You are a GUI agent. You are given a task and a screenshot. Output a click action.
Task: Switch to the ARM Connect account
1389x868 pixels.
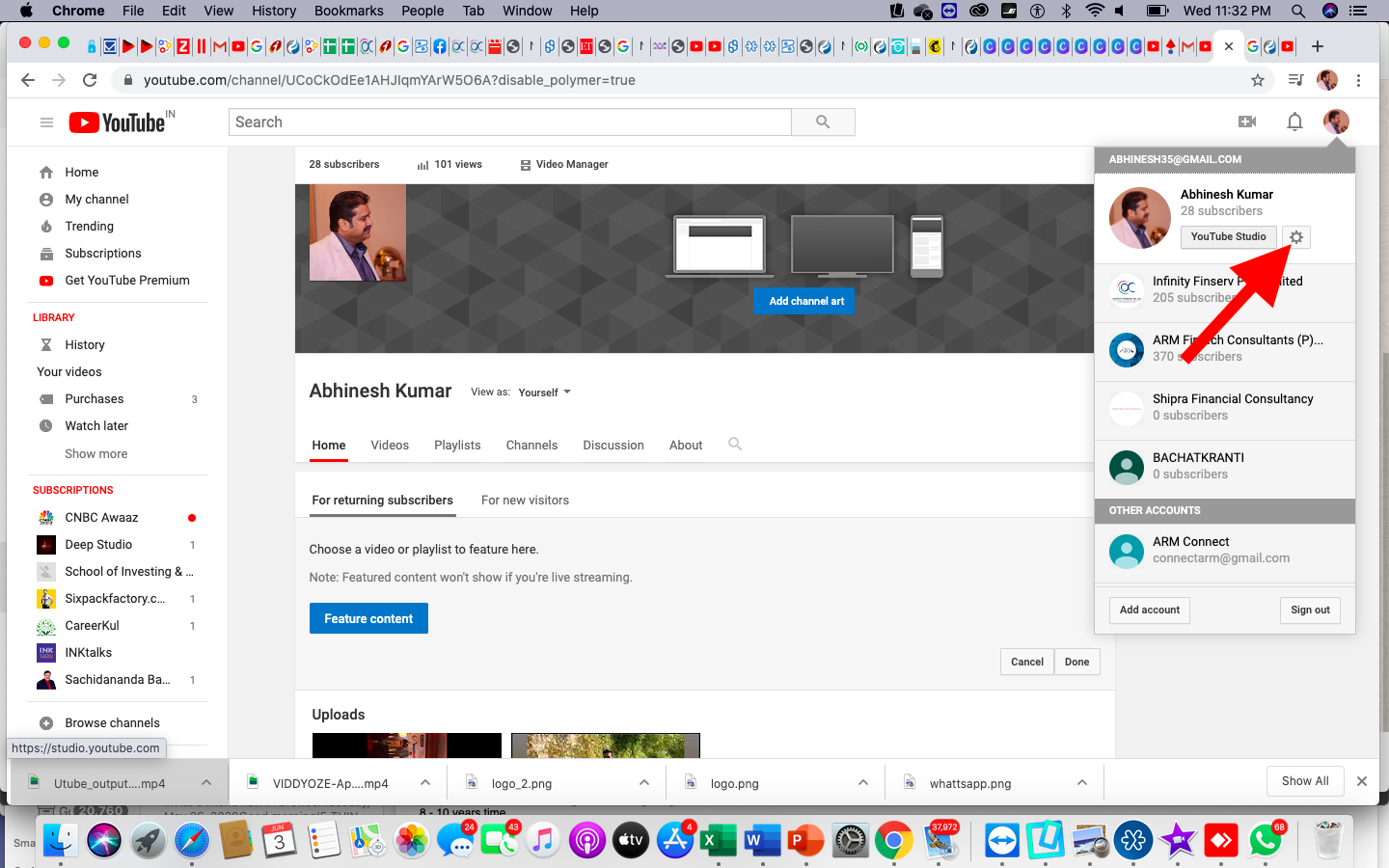(1225, 551)
